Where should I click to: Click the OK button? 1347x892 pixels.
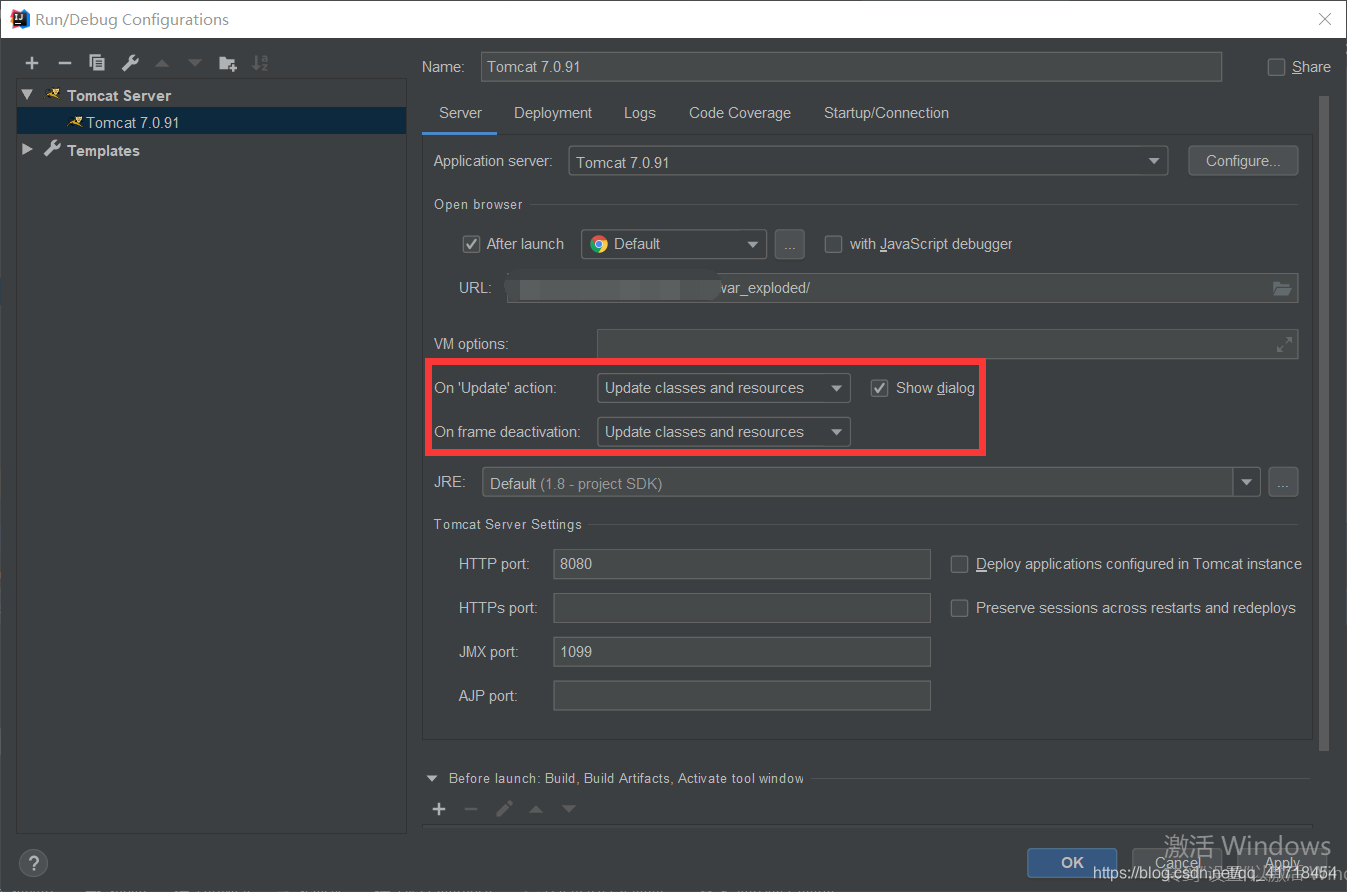1072,862
